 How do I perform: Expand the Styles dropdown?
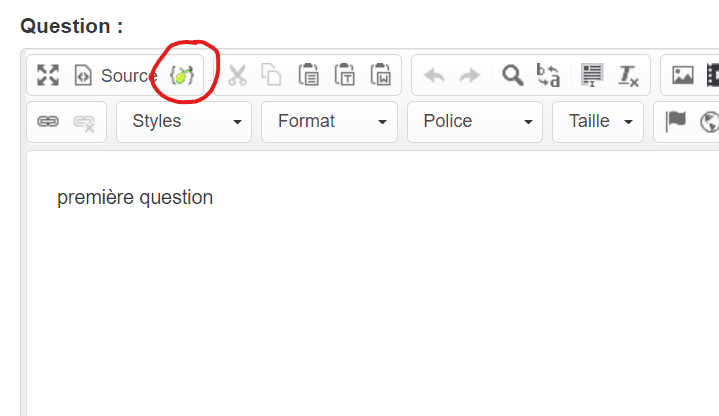(184, 122)
